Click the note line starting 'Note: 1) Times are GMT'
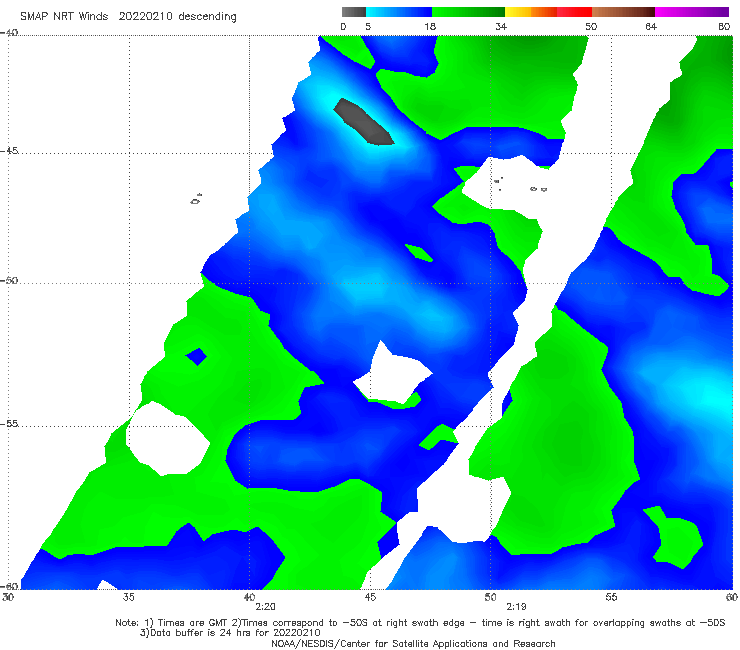The image size is (740, 650). point(420,623)
